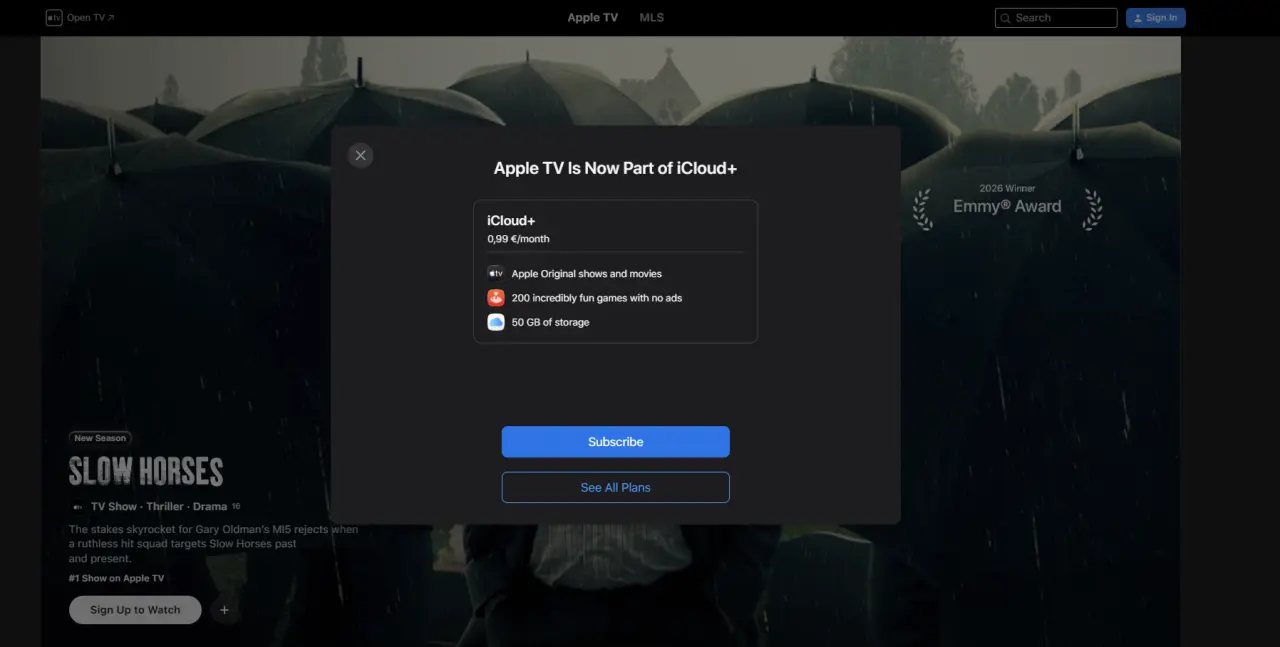Add Slow Horses with the plus icon
This screenshot has width=1280, height=647.
(x=224, y=610)
